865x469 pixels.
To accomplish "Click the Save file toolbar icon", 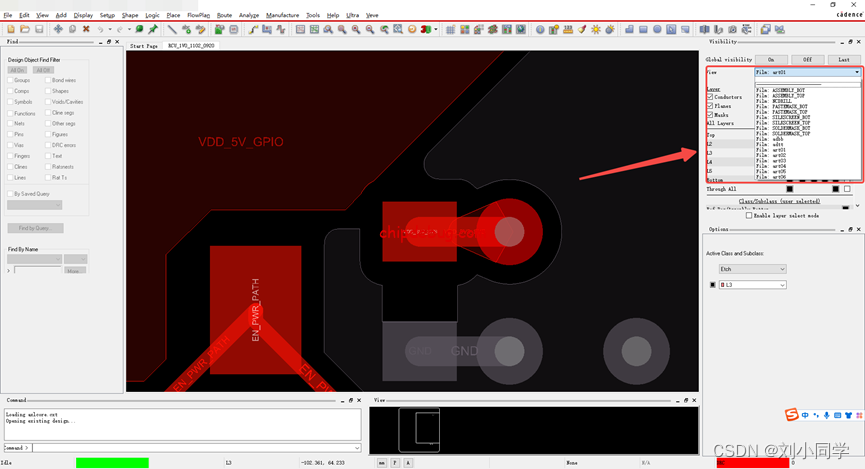I will coord(39,29).
